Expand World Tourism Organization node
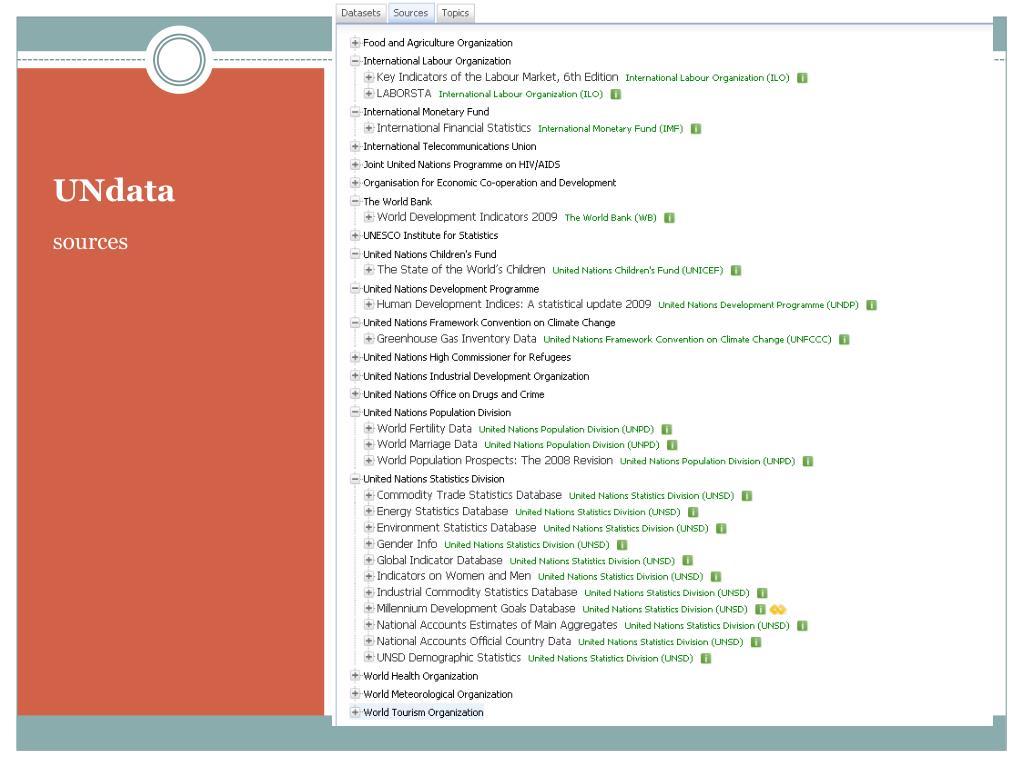The width and height of the screenshot is (1024, 768). (355, 712)
